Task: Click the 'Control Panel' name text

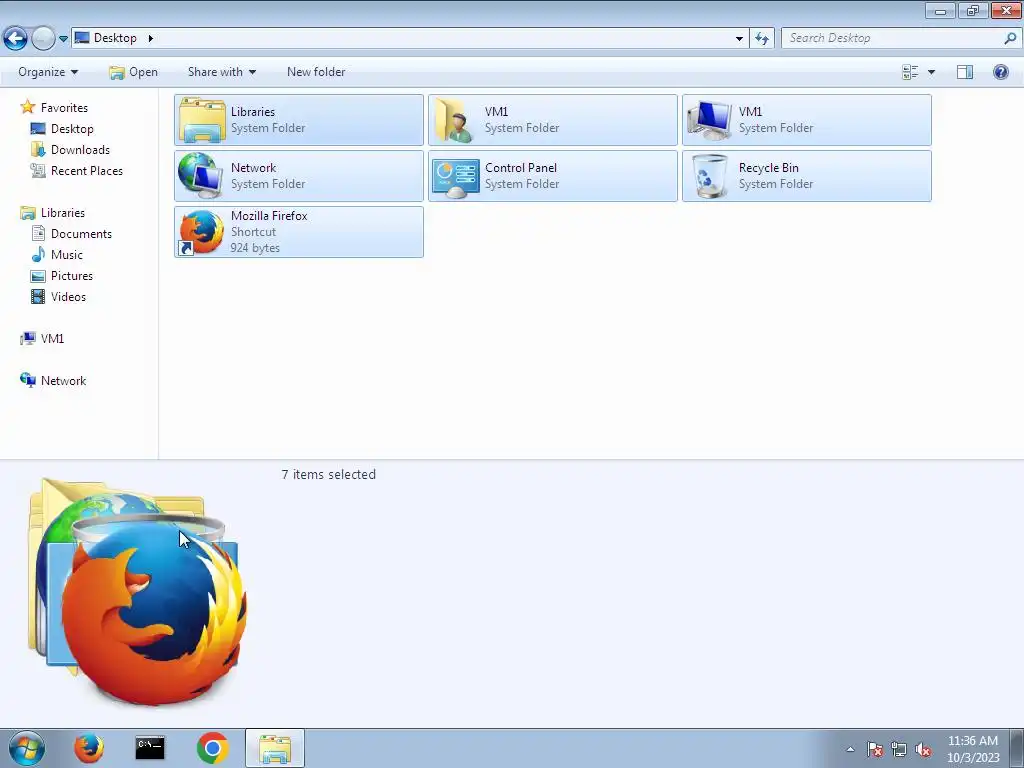Action: click(x=520, y=168)
